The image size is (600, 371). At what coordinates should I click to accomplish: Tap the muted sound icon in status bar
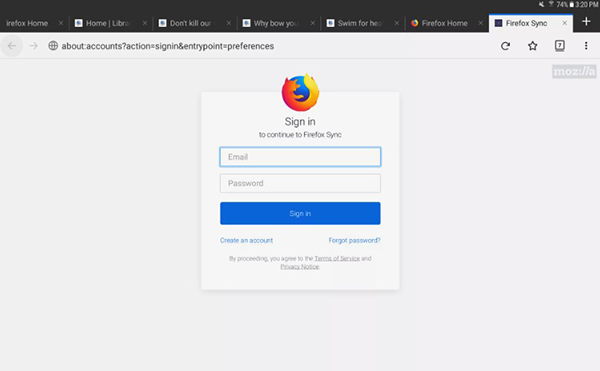[x=541, y=5]
